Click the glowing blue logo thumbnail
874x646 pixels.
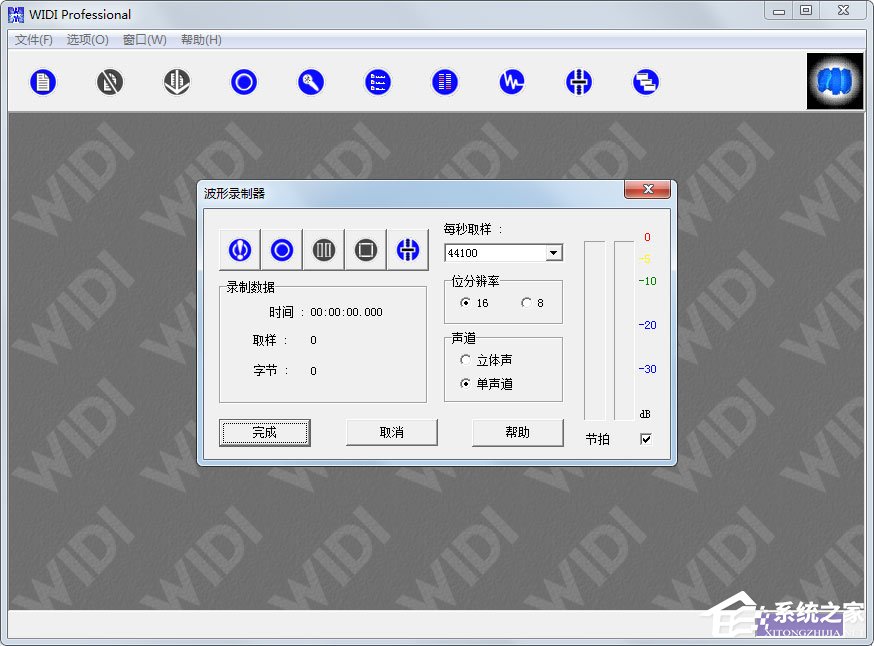click(x=834, y=81)
